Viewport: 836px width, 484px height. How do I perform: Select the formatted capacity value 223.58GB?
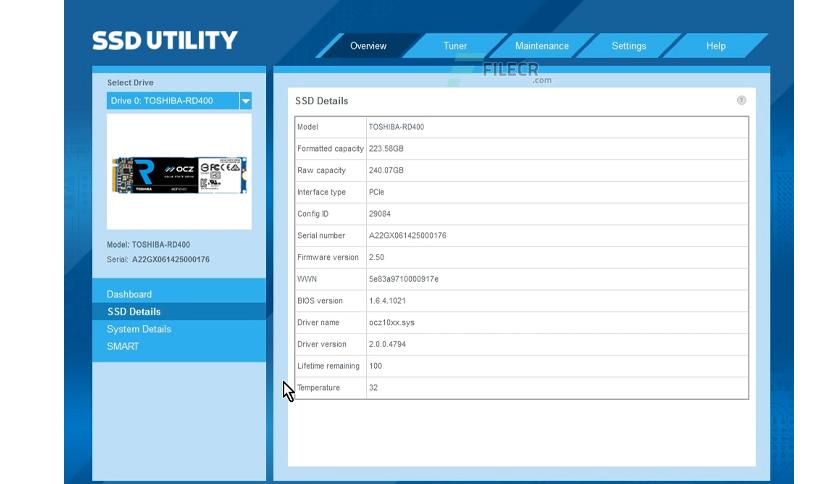pyautogui.click(x=386, y=149)
